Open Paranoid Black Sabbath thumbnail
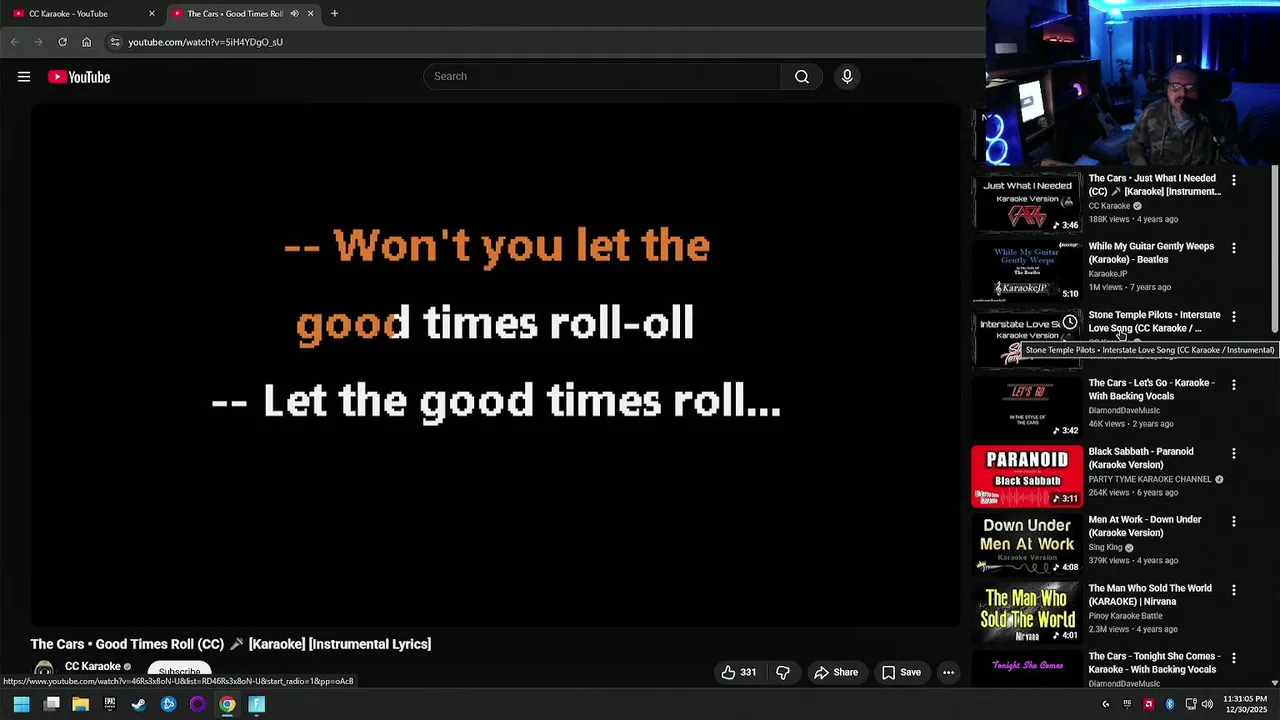Image resolution: width=1280 pixels, height=720 pixels. (x=1027, y=476)
